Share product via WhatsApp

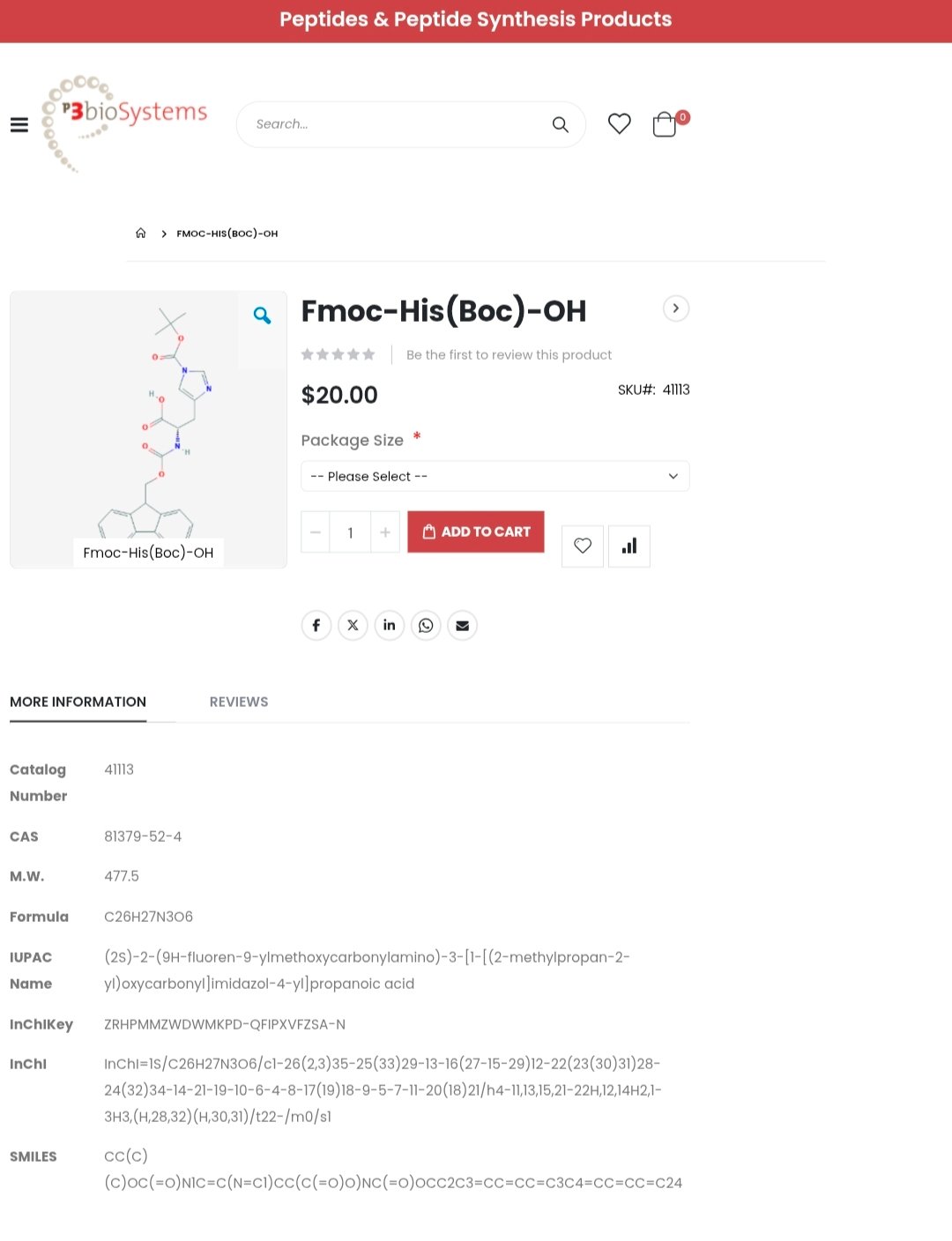click(426, 626)
